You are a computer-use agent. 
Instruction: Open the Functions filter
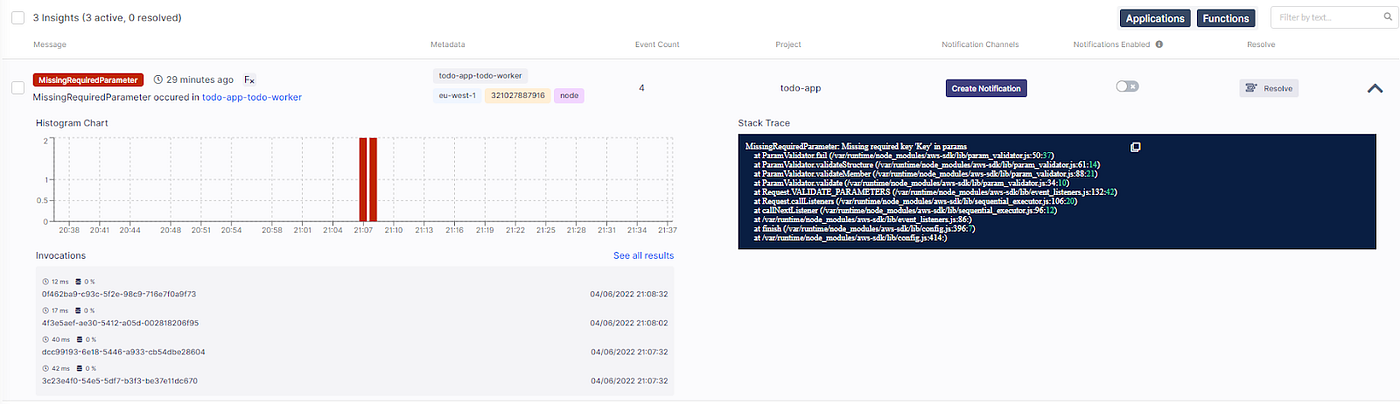click(1226, 18)
